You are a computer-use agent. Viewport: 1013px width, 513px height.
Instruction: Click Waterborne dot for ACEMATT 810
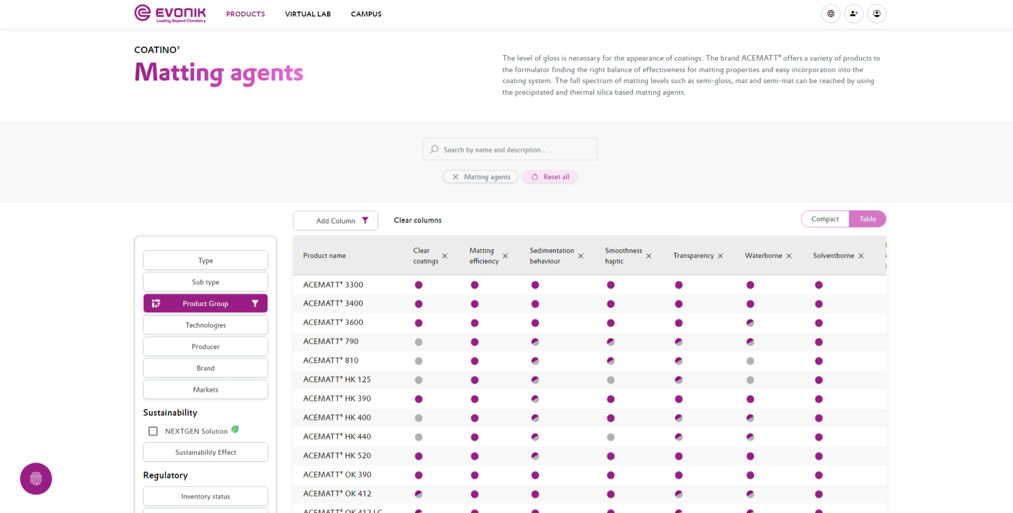click(x=750, y=361)
